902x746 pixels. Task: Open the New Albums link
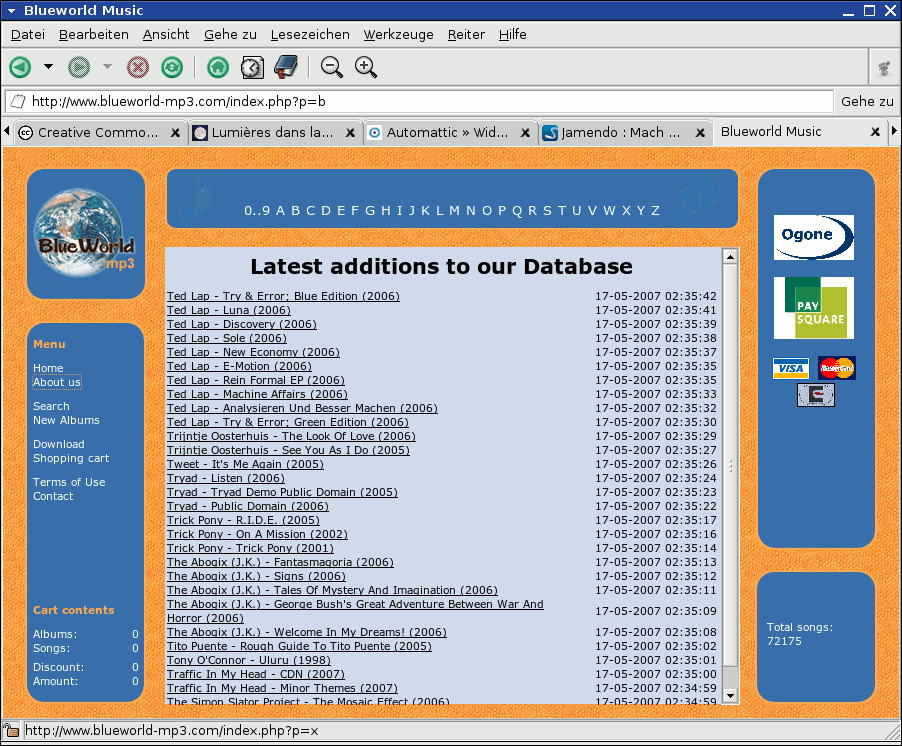pyautogui.click(x=66, y=420)
